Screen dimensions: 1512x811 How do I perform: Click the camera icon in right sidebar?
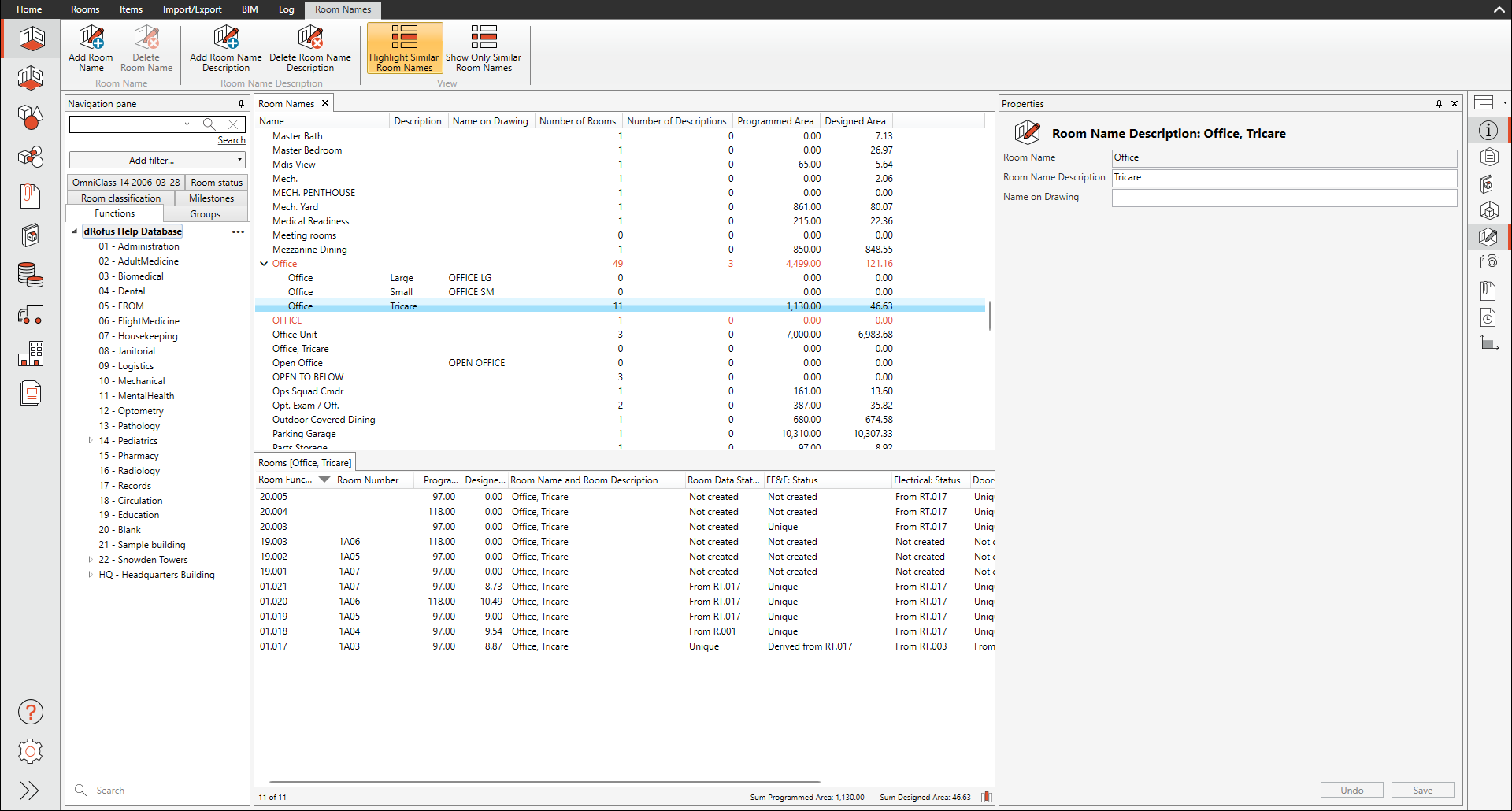(x=1488, y=262)
